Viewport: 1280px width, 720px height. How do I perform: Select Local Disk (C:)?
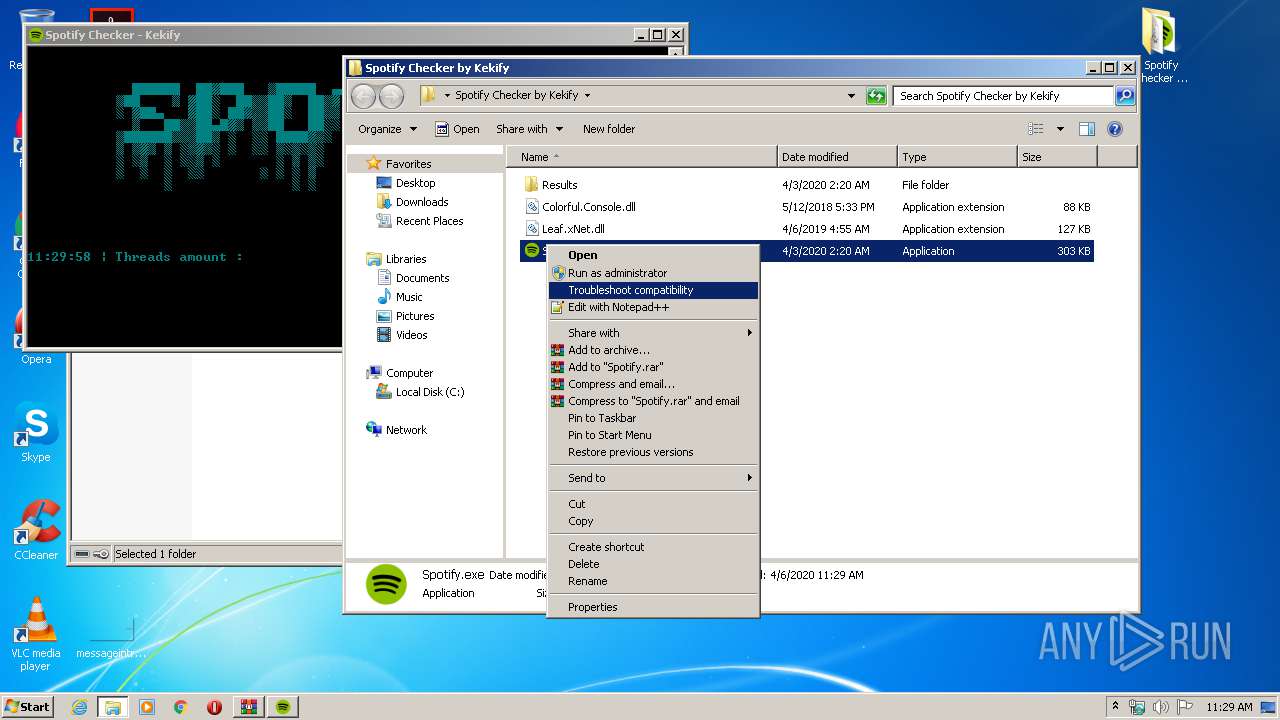(429, 392)
